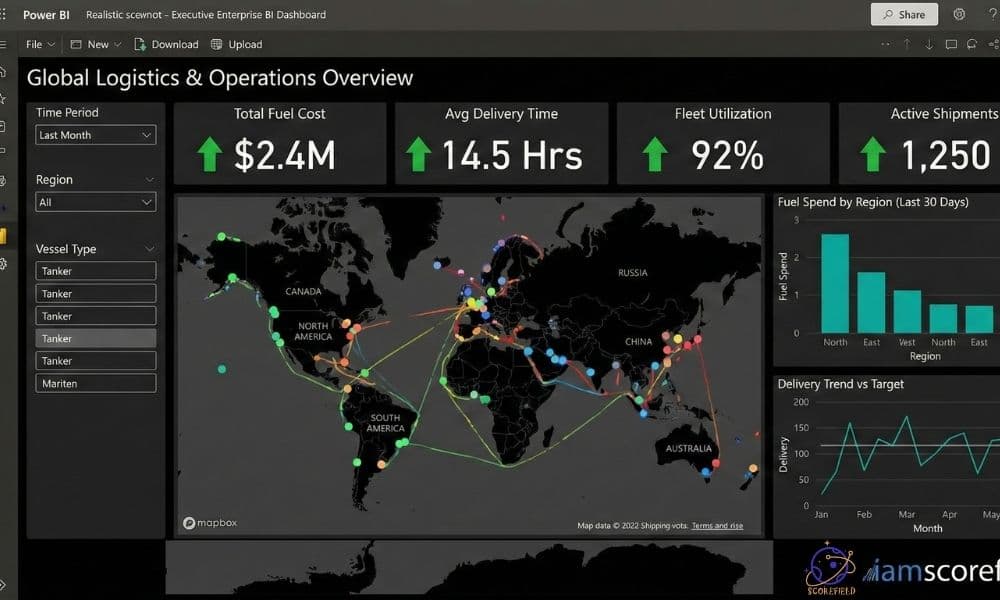The image size is (1000, 600).
Task: Click the Share button
Action: [x=903, y=14]
